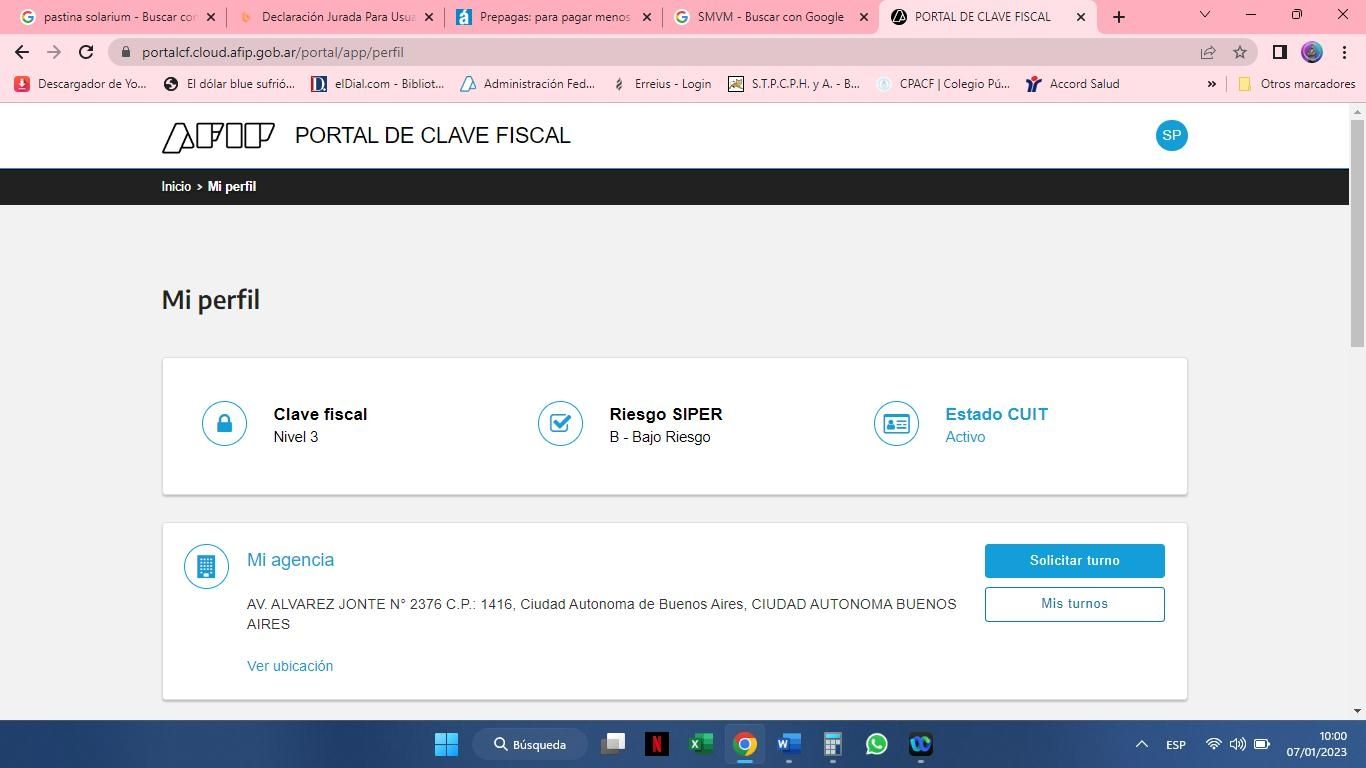This screenshot has width=1366, height=768.
Task: Go to Inicio in breadcrumb
Action: tap(176, 187)
